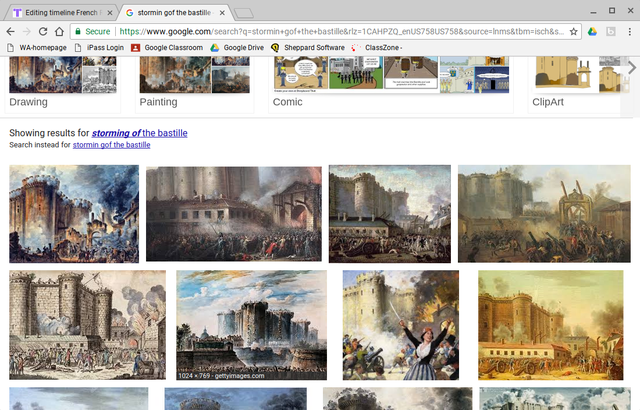Open the Sheppard Software bookmark
The width and height of the screenshot is (640, 410).
click(308, 48)
